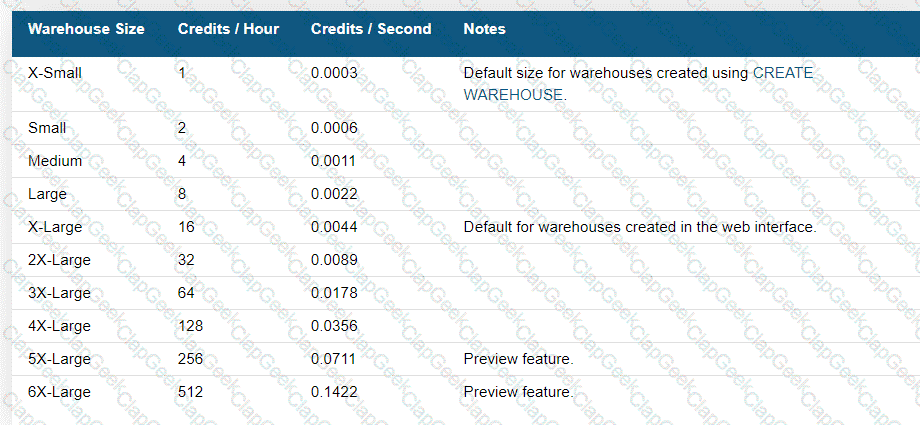Open the CREATE WAREHOUSE link
920x425 pixels.
pos(638,84)
